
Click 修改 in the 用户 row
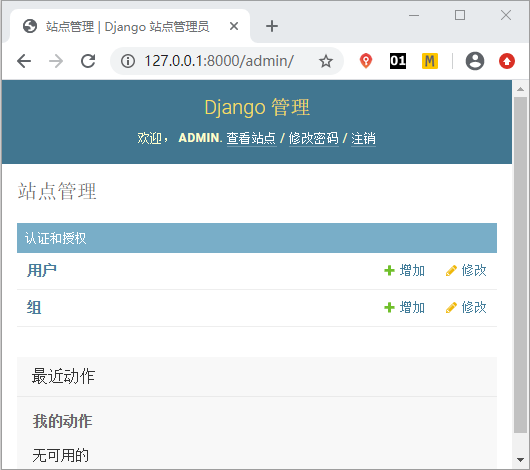click(x=466, y=271)
